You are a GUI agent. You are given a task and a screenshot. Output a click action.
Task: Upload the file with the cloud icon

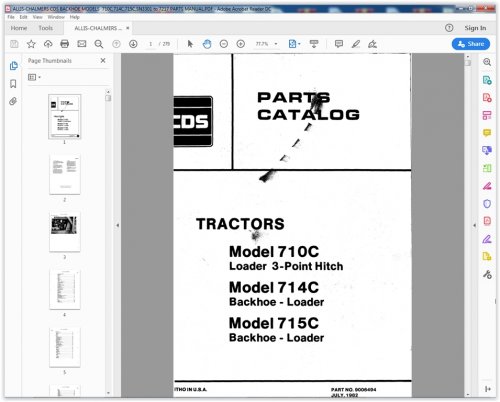tap(48, 44)
